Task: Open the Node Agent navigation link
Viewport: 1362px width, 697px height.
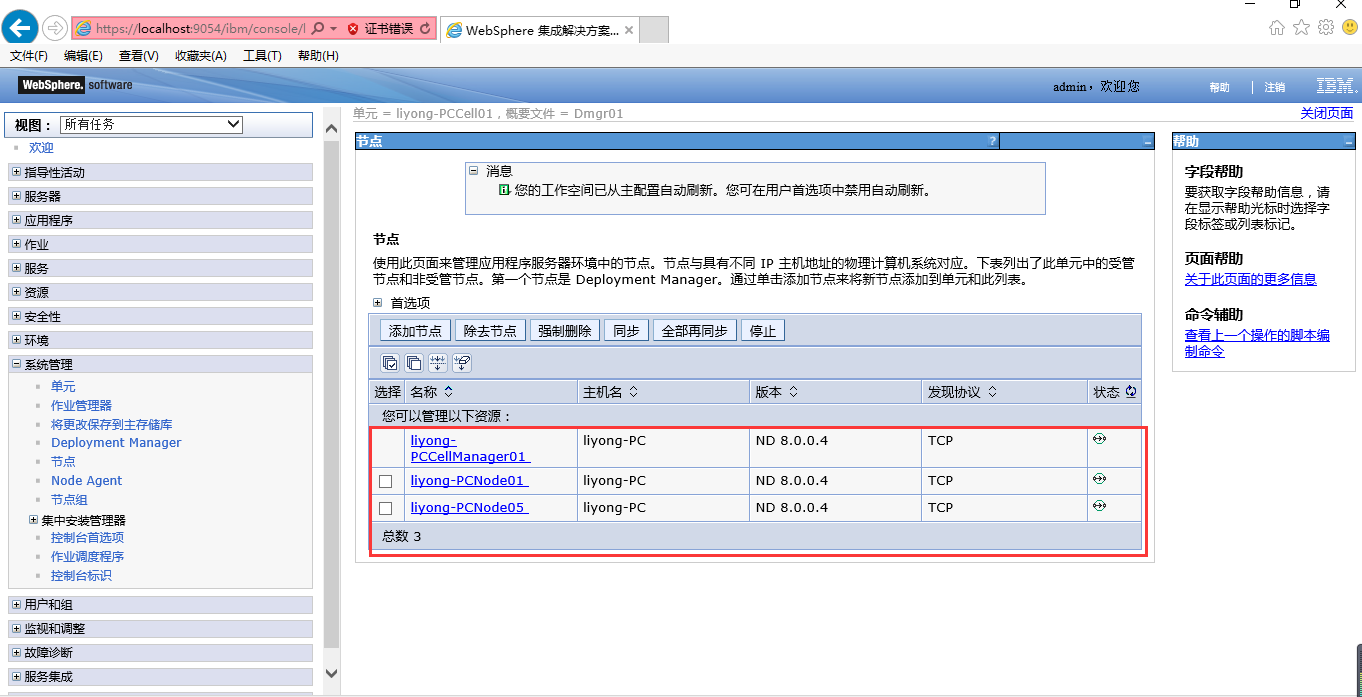Action: [86, 481]
